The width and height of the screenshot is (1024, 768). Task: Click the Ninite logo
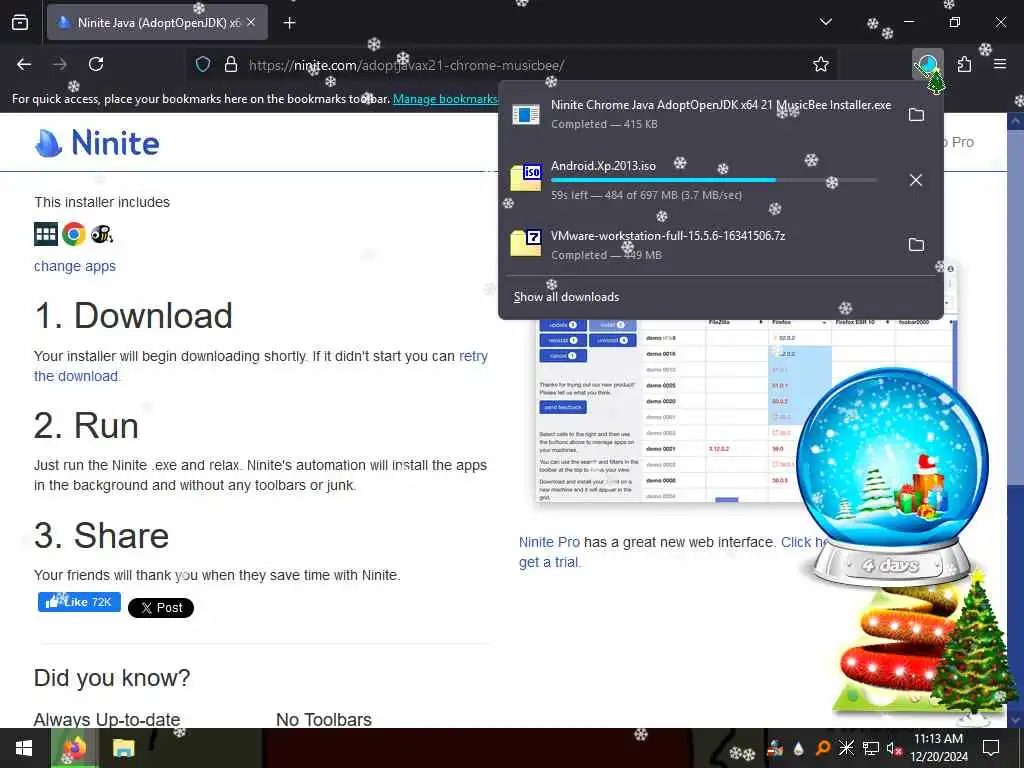point(97,142)
